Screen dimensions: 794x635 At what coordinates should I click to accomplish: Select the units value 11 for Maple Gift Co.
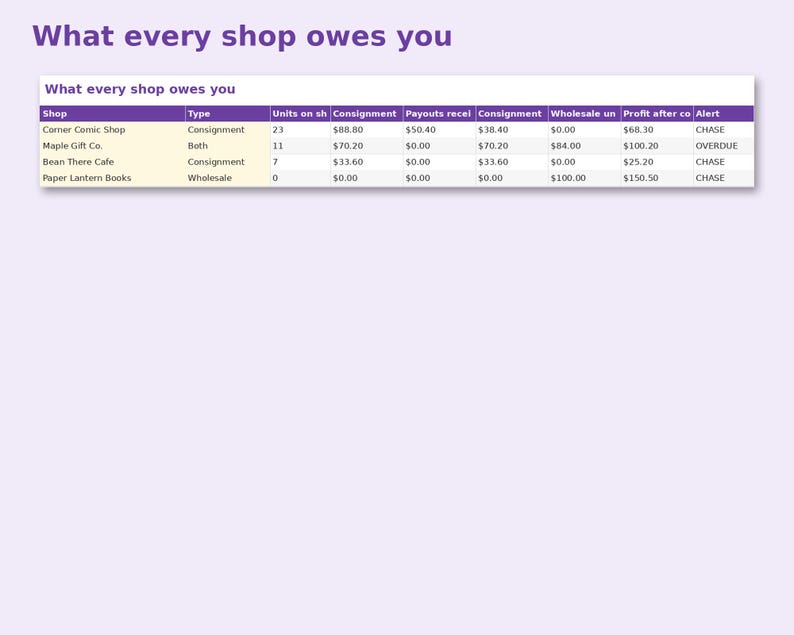[x=278, y=146]
